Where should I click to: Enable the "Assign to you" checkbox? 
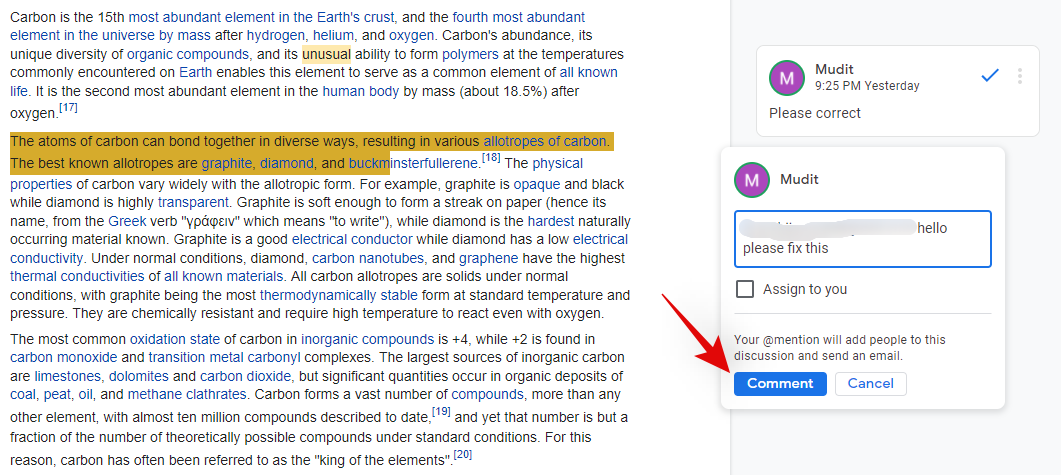coord(745,289)
